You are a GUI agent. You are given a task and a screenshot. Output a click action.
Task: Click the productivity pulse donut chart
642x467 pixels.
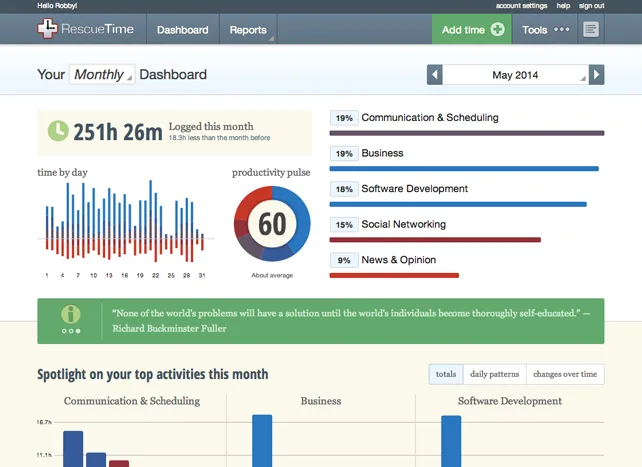click(x=272, y=224)
